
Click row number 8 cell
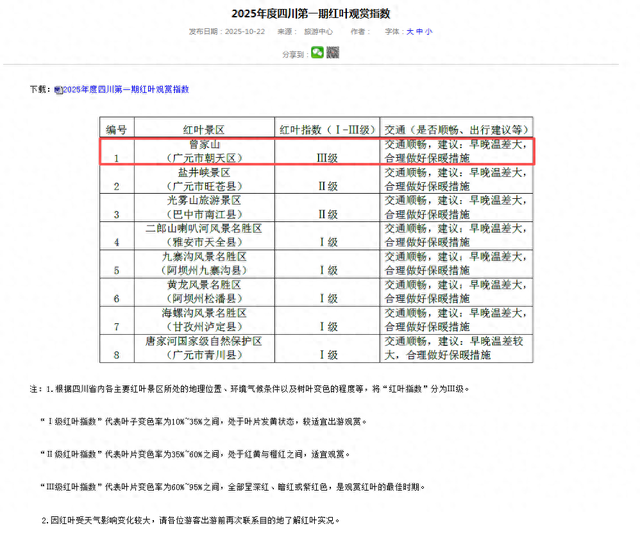click(x=117, y=348)
